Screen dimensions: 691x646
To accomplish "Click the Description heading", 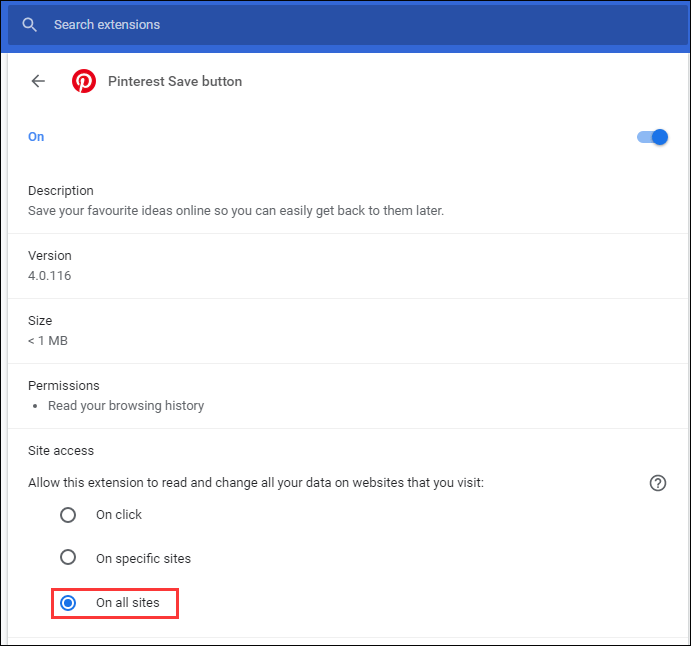I will (x=61, y=191).
